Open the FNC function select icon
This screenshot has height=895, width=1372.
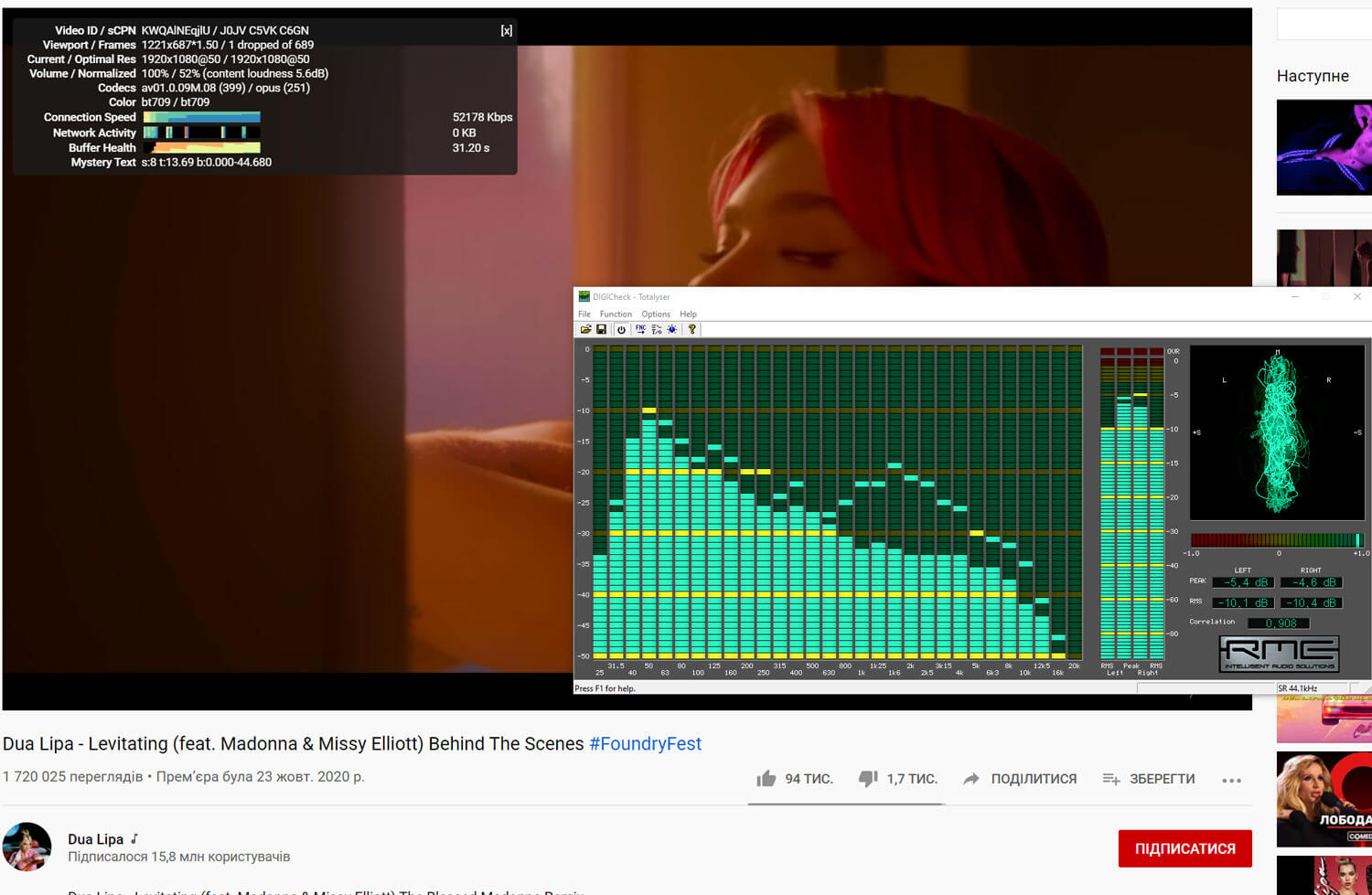coord(640,329)
